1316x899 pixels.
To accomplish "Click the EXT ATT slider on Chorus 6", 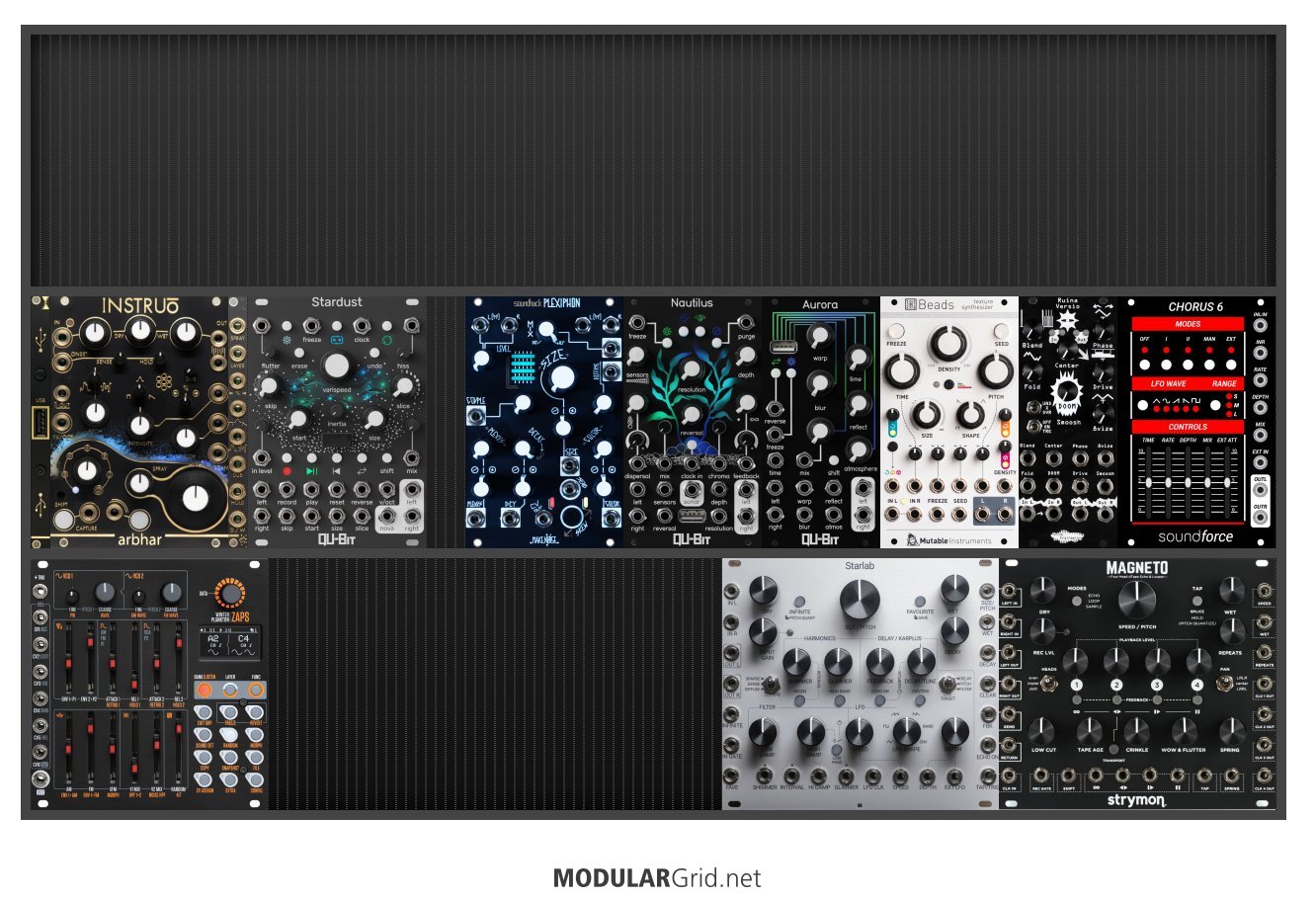I will tap(1227, 480).
